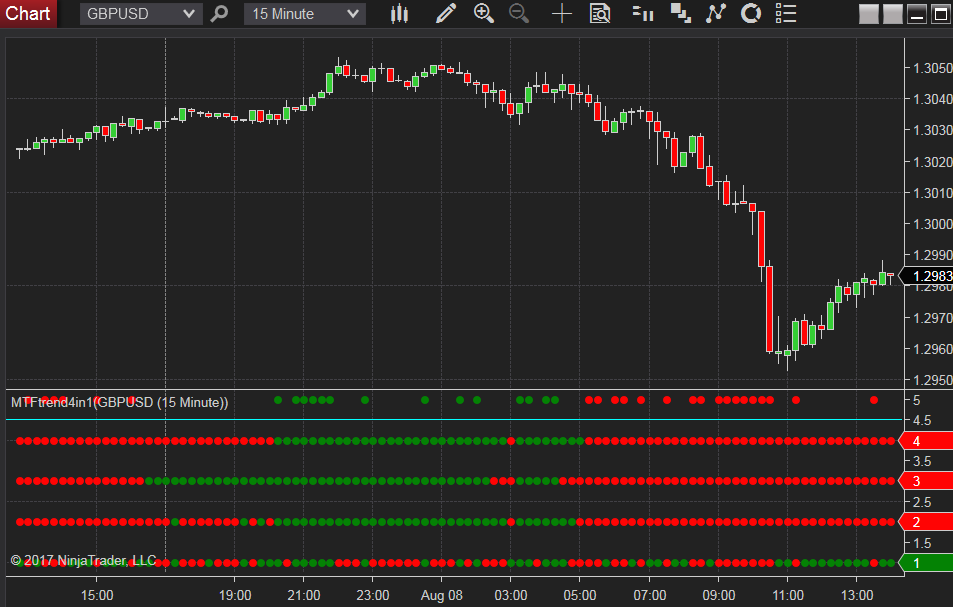Open Chart Properties list icon
The image size is (953, 607).
[x=784, y=14]
